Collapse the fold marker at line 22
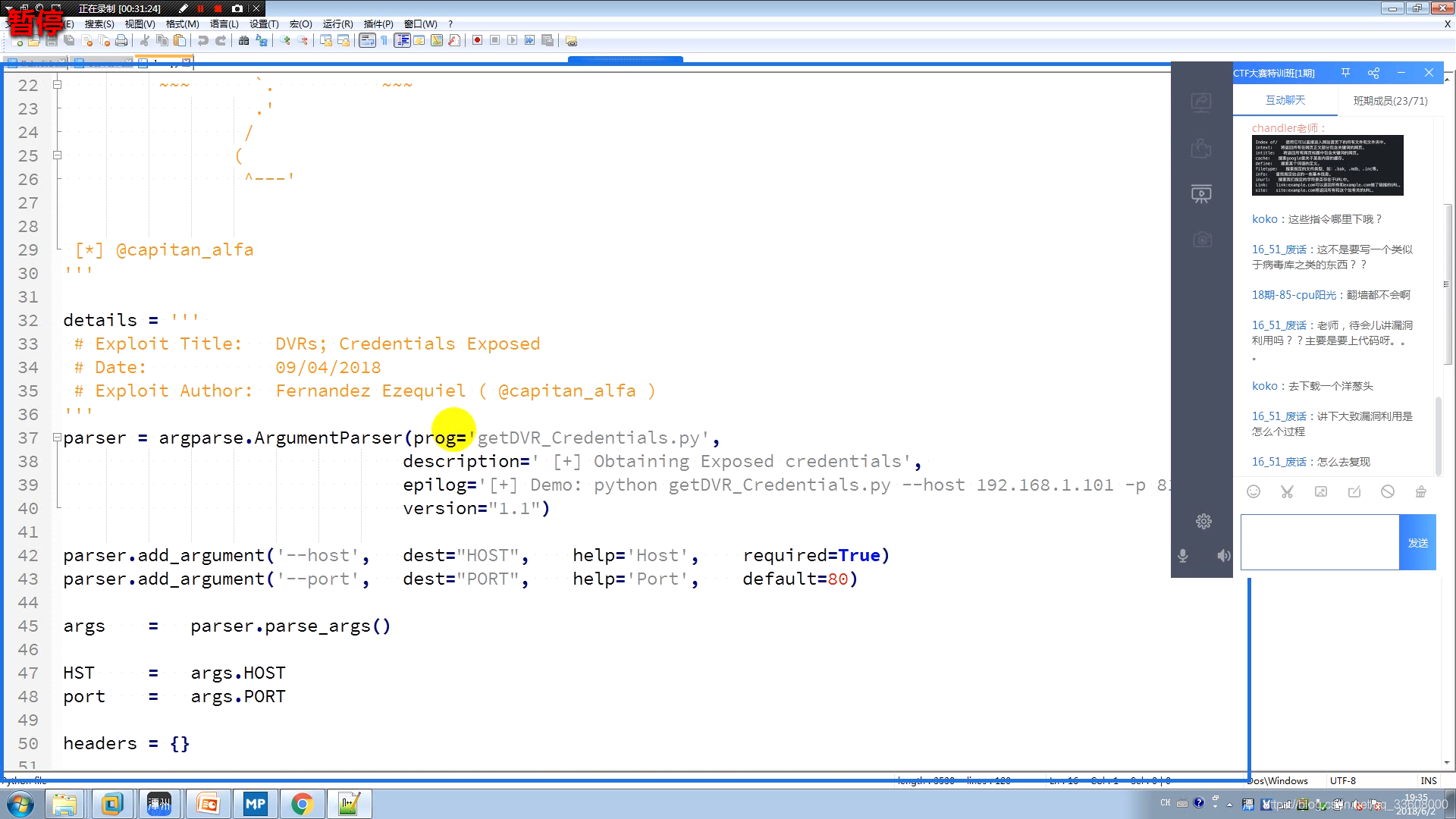 point(57,85)
